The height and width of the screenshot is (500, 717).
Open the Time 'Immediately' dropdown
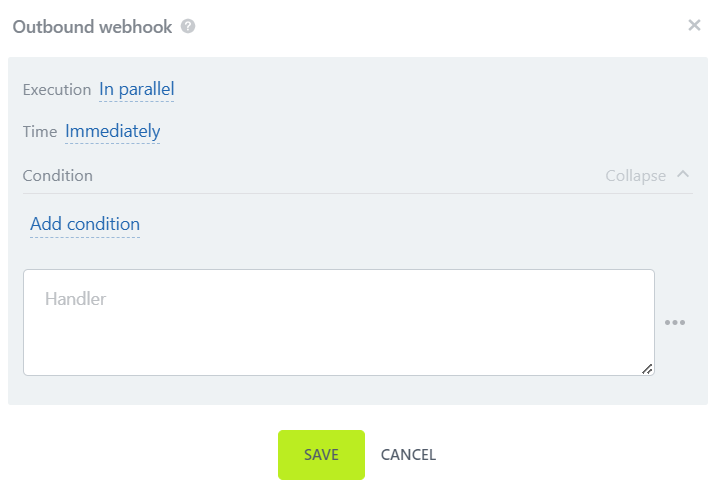(112, 131)
